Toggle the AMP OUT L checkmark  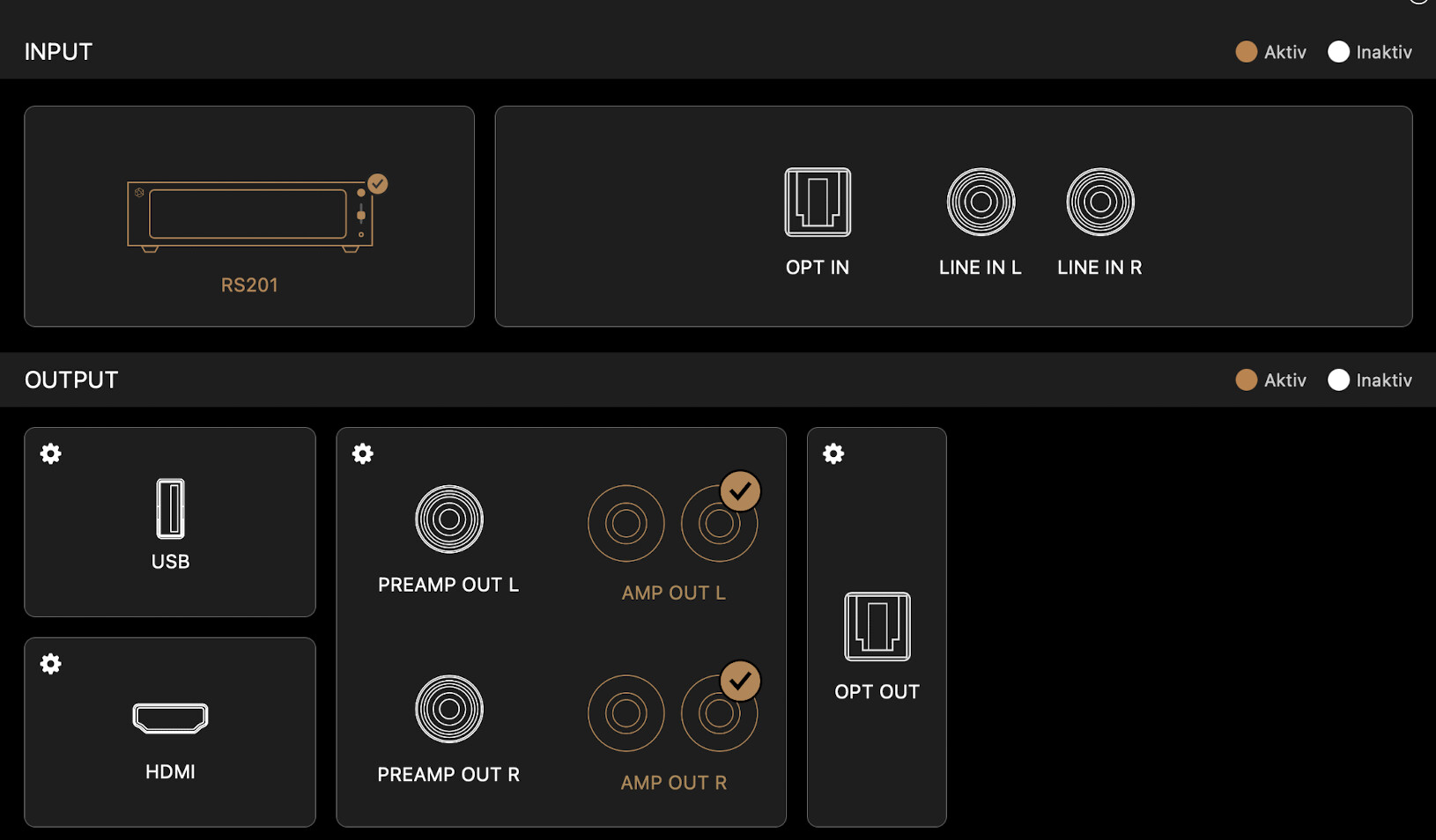point(740,491)
